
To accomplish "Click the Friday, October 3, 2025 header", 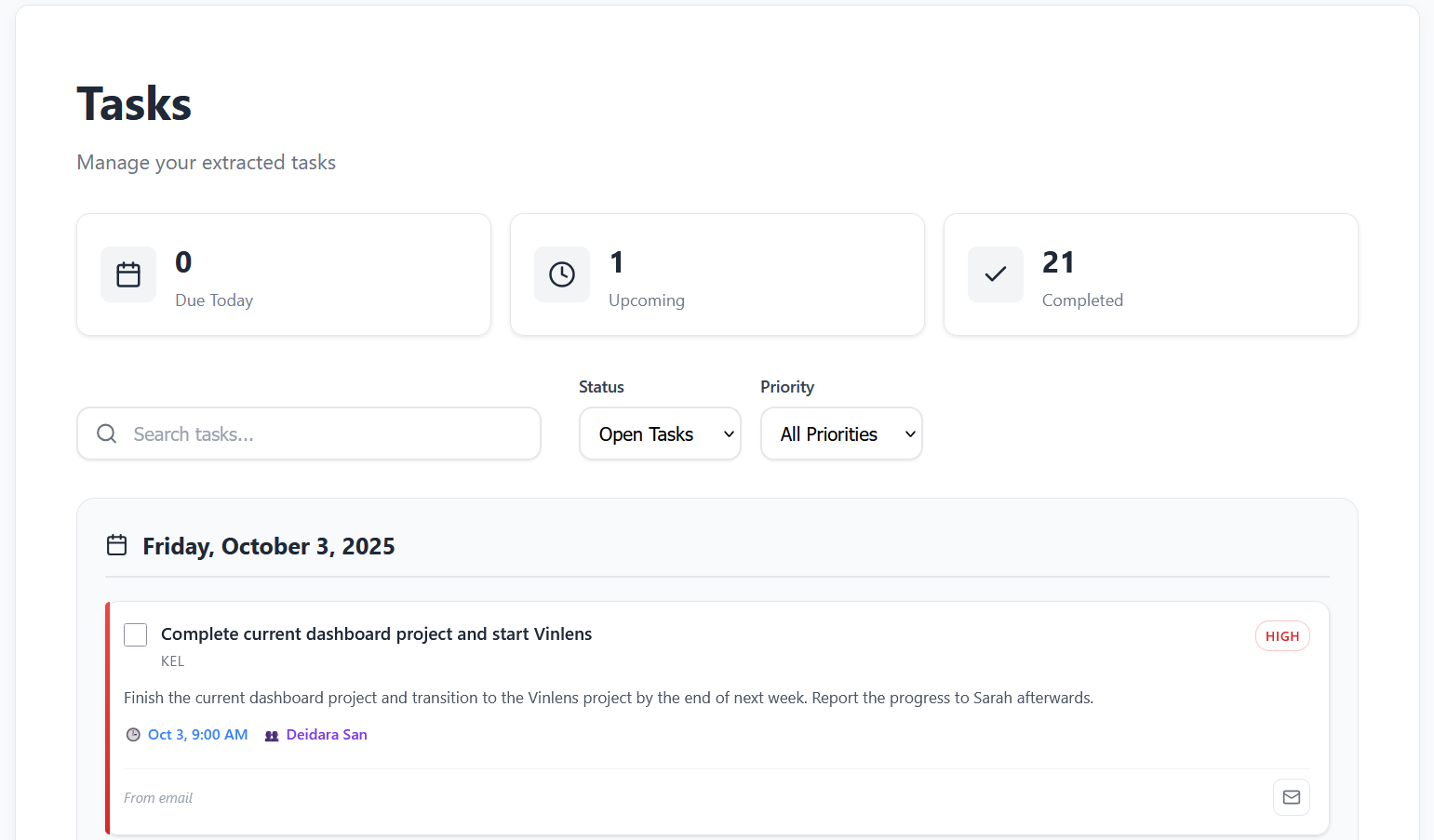I will 268,546.
